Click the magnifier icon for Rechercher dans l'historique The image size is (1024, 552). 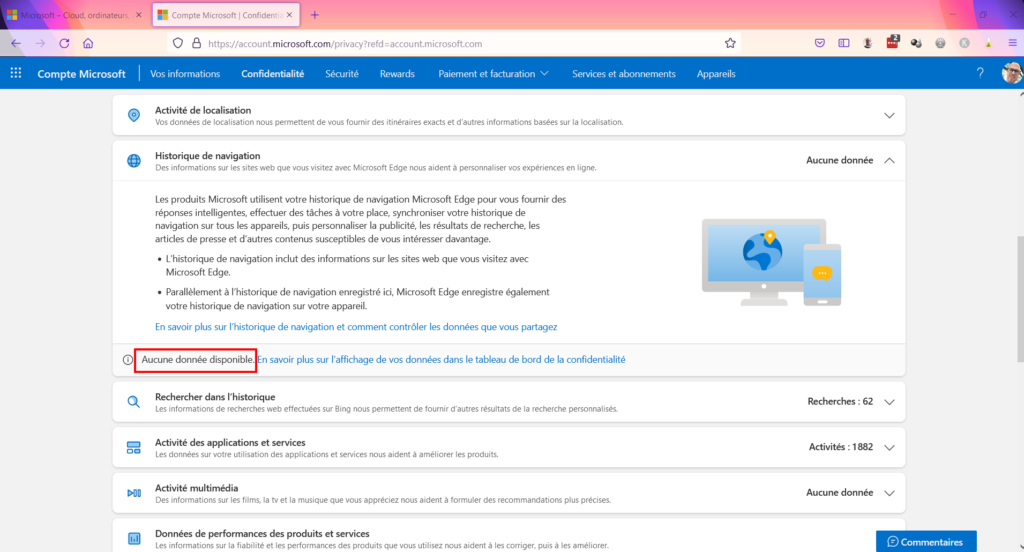click(x=134, y=402)
